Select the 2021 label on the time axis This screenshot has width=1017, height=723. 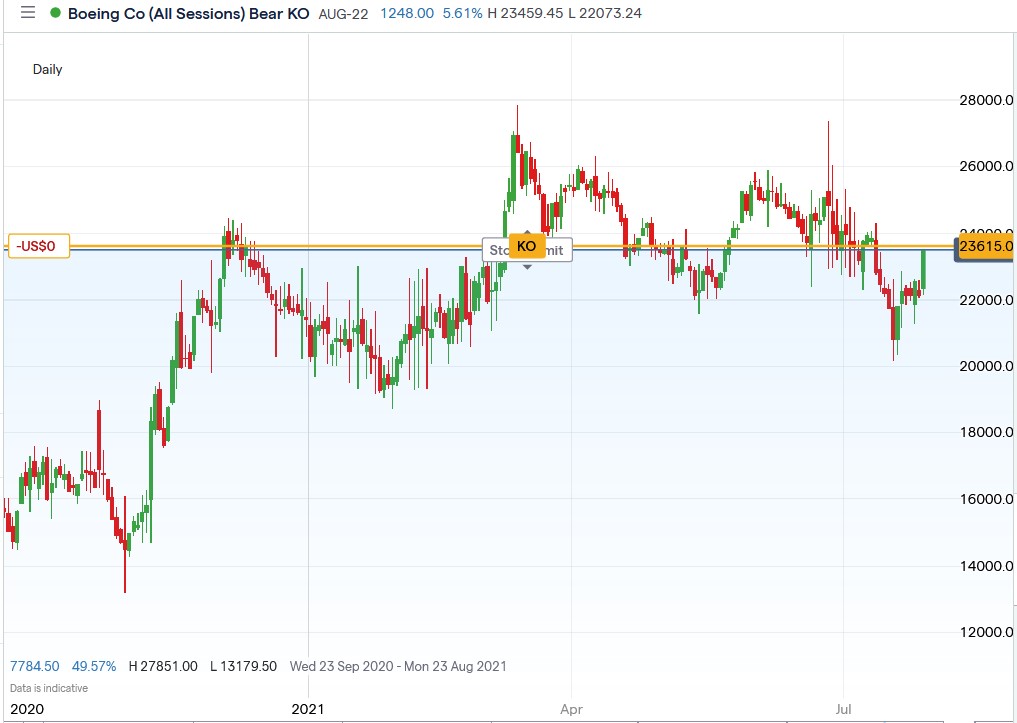tap(308, 709)
